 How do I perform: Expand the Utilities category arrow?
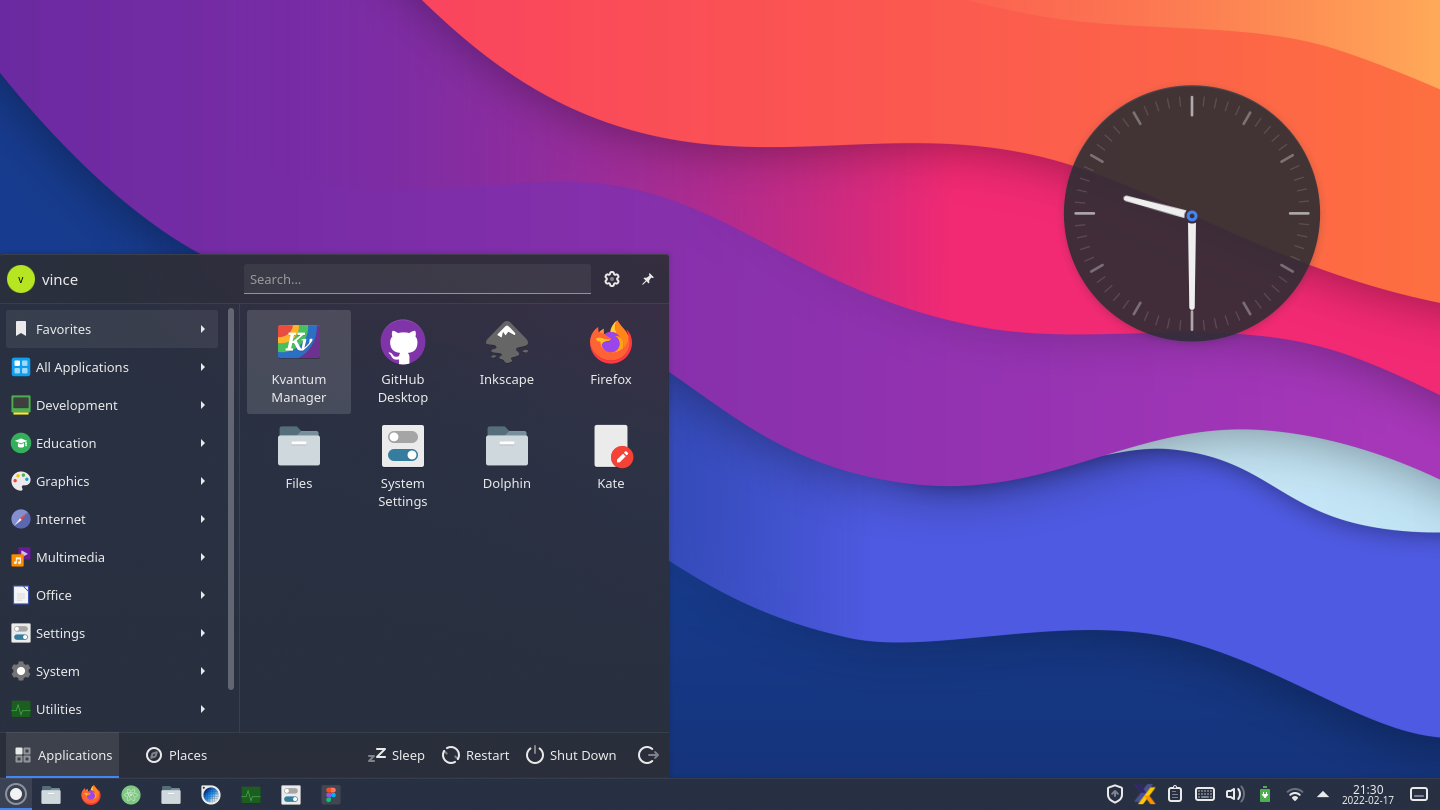pos(203,709)
